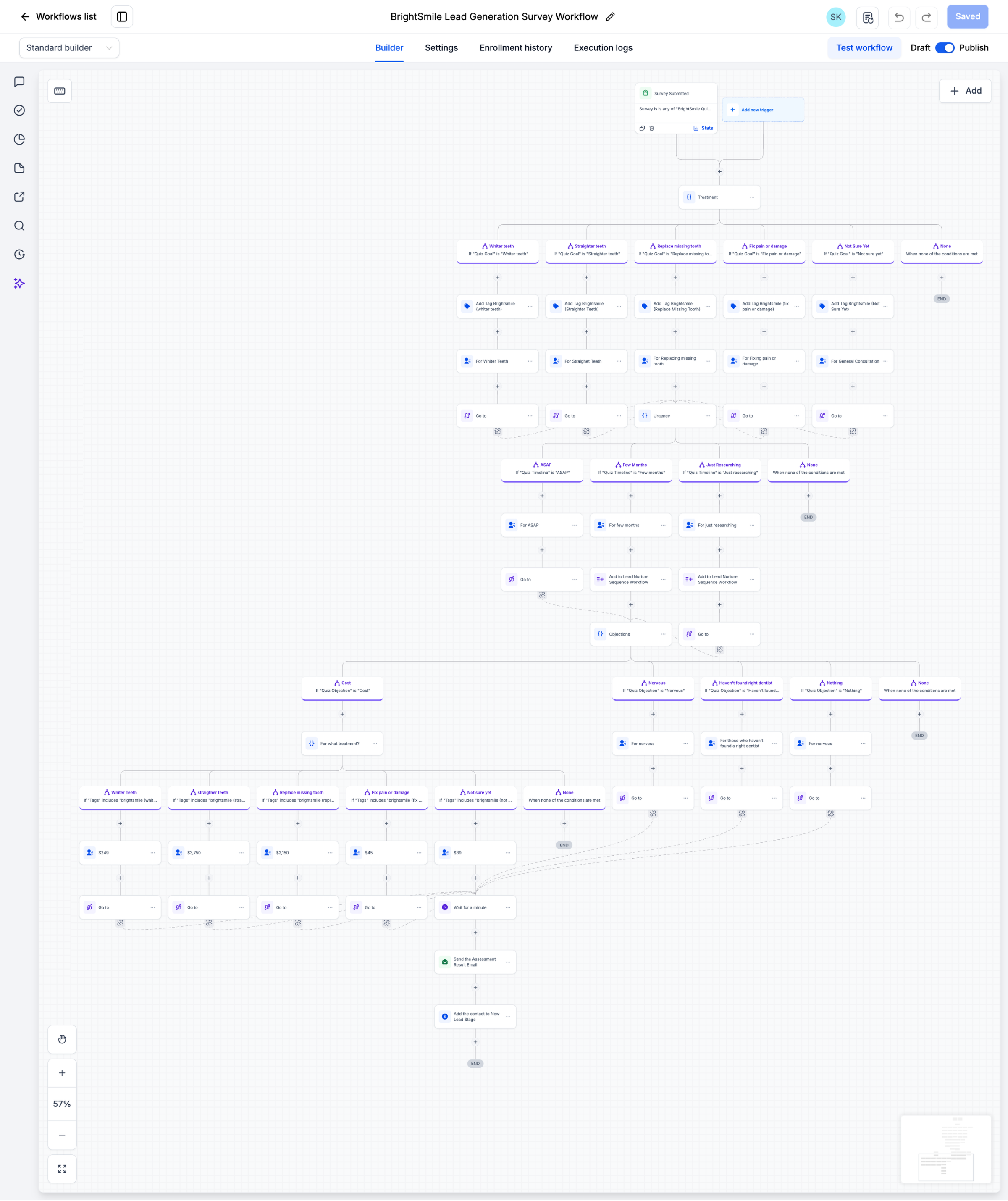Open the Standard builder dropdown
1008x1201 pixels.
69,48
